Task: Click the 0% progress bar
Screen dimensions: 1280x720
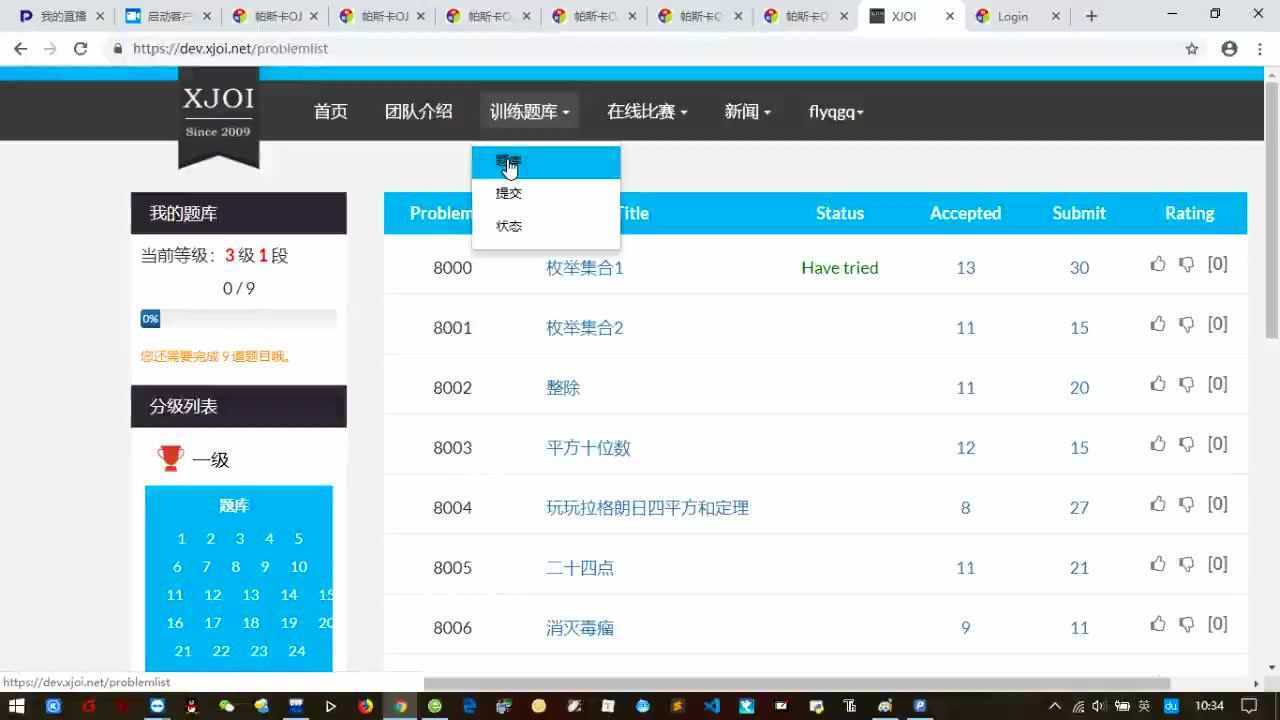Action: pyautogui.click(x=238, y=319)
